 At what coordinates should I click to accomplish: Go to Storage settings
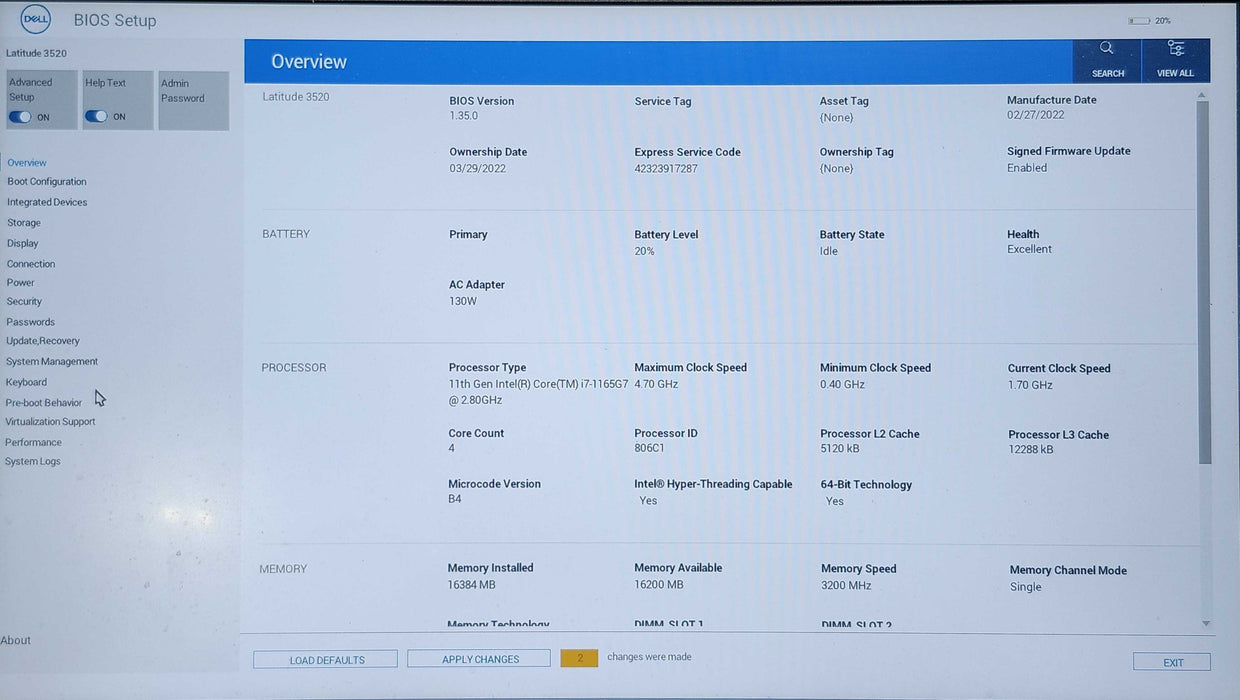point(24,223)
